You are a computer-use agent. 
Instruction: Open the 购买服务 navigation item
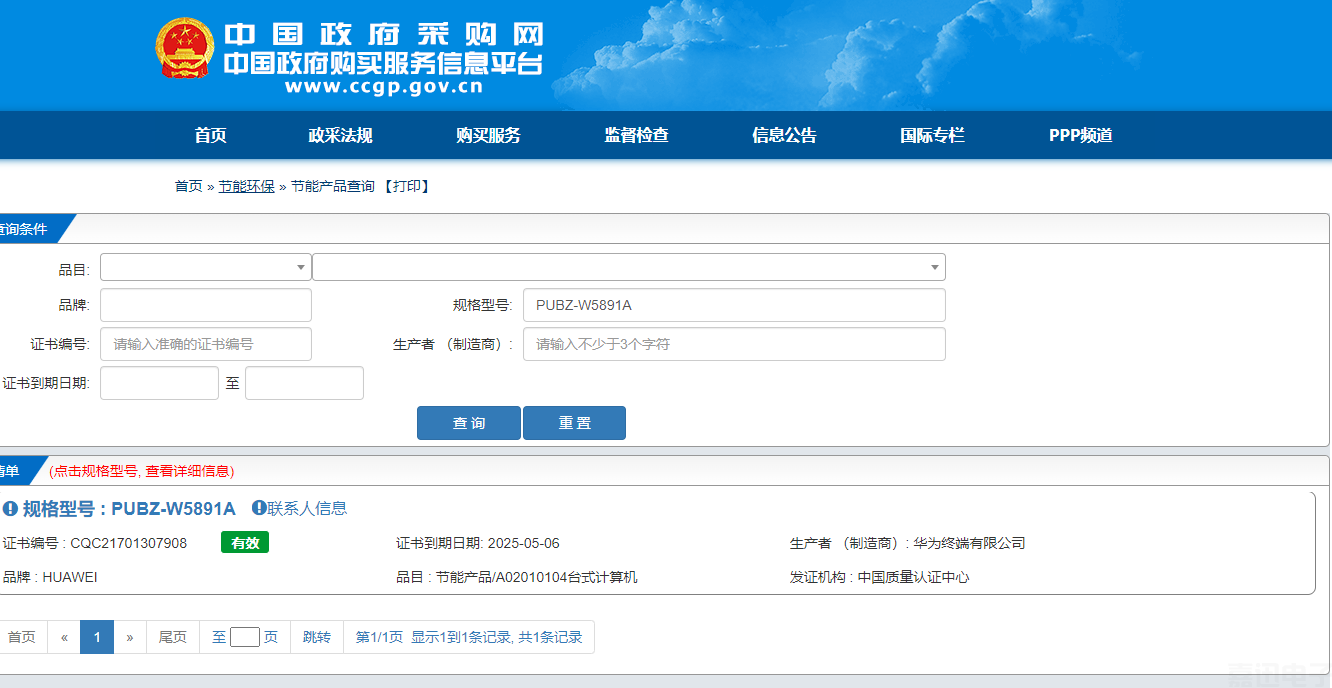[x=489, y=135]
